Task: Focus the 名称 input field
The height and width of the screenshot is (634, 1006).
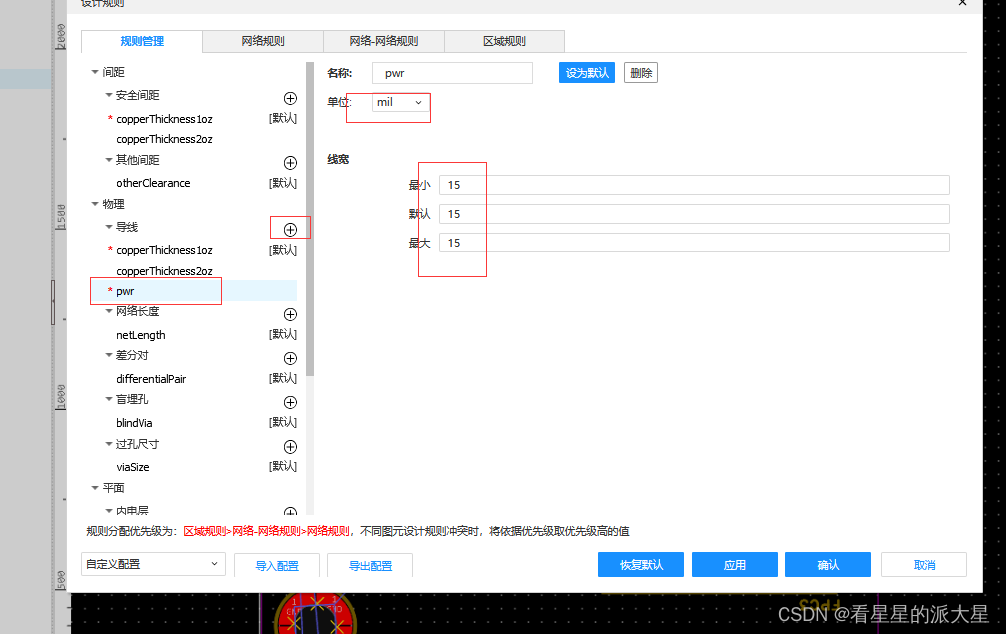Action: [452, 73]
